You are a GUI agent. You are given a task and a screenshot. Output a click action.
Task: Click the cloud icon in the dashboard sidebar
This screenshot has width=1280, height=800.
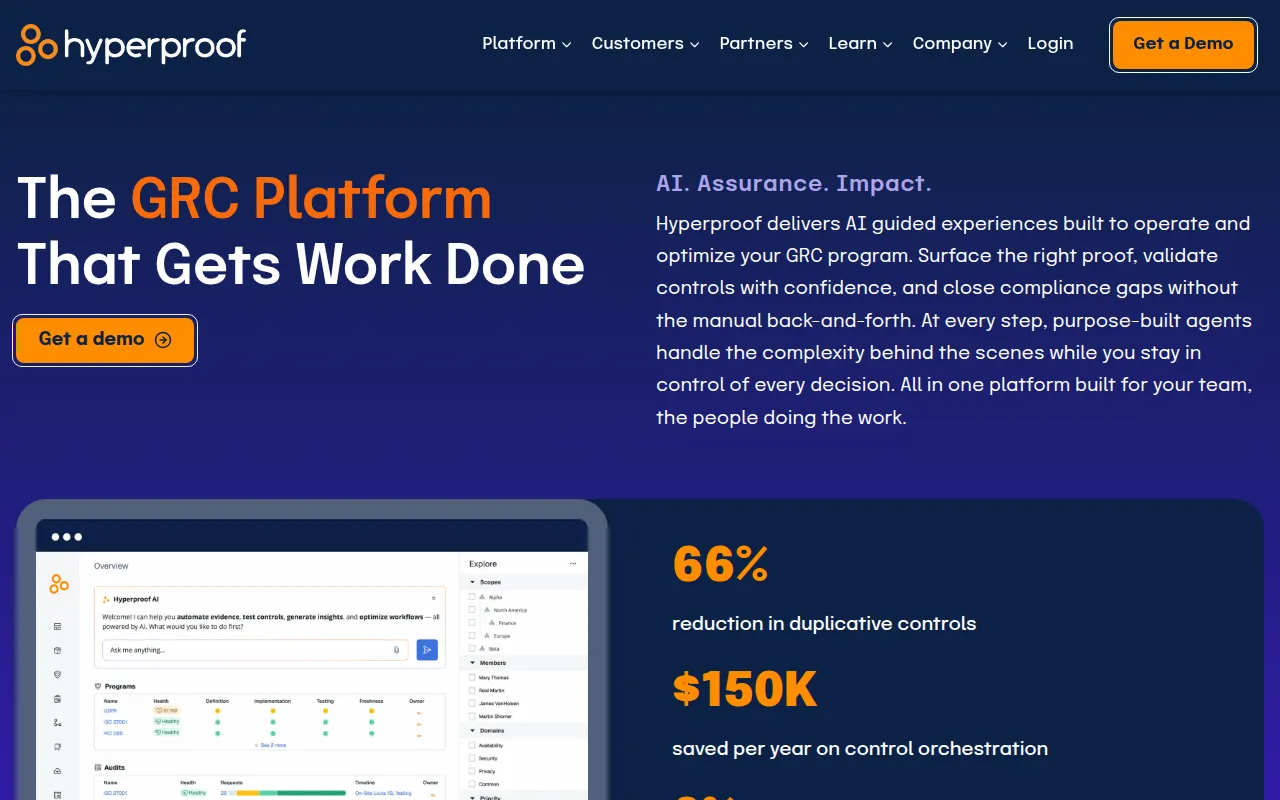[57, 771]
